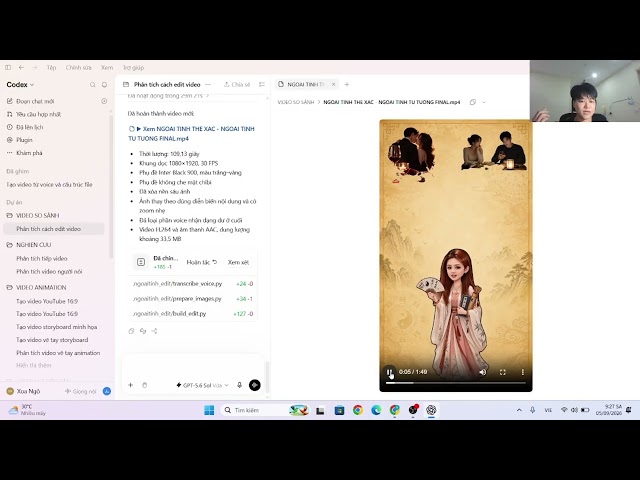Open Phân tích video vẽ tay animation
The width and height of the screenshot is (640, 480).
(58, 353)
